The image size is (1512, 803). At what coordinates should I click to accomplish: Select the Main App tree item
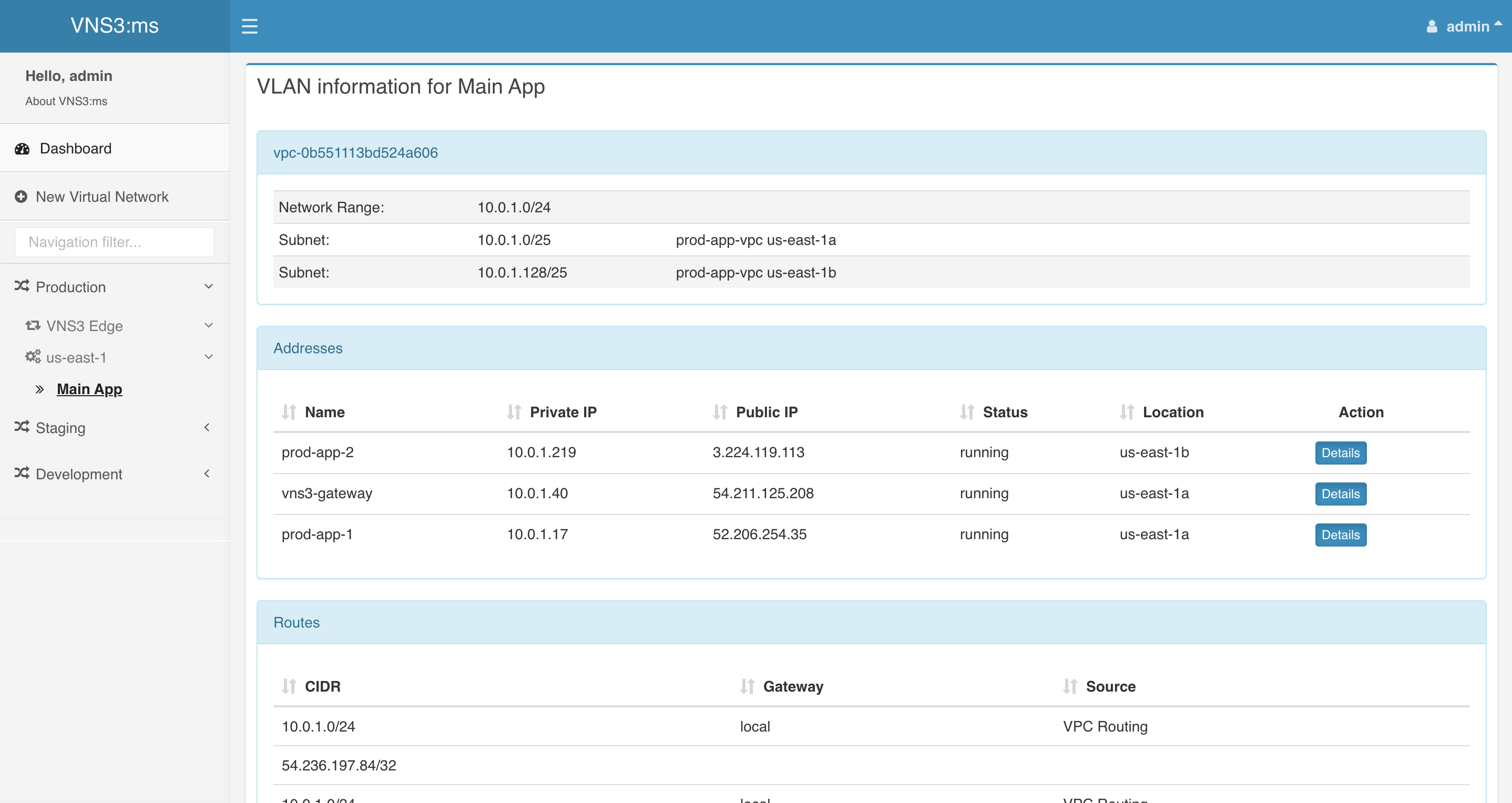(89, 389)
